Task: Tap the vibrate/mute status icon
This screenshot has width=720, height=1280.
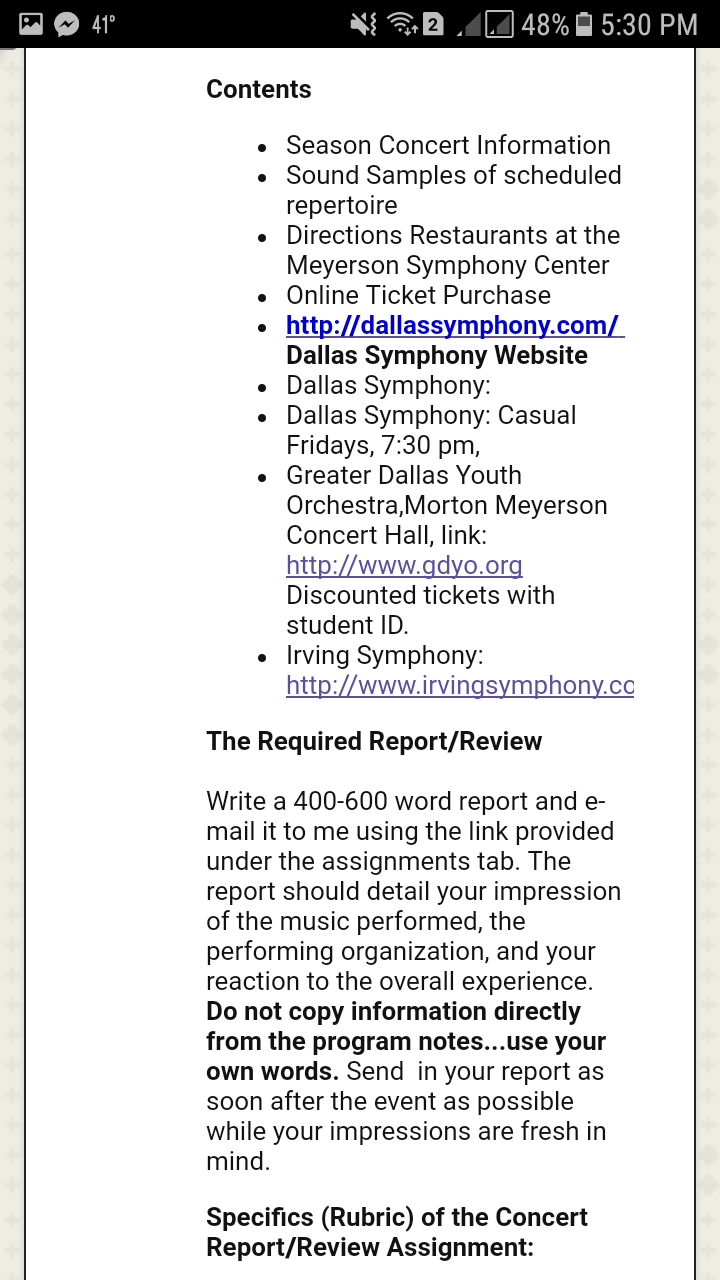Action: click(363, 24)
